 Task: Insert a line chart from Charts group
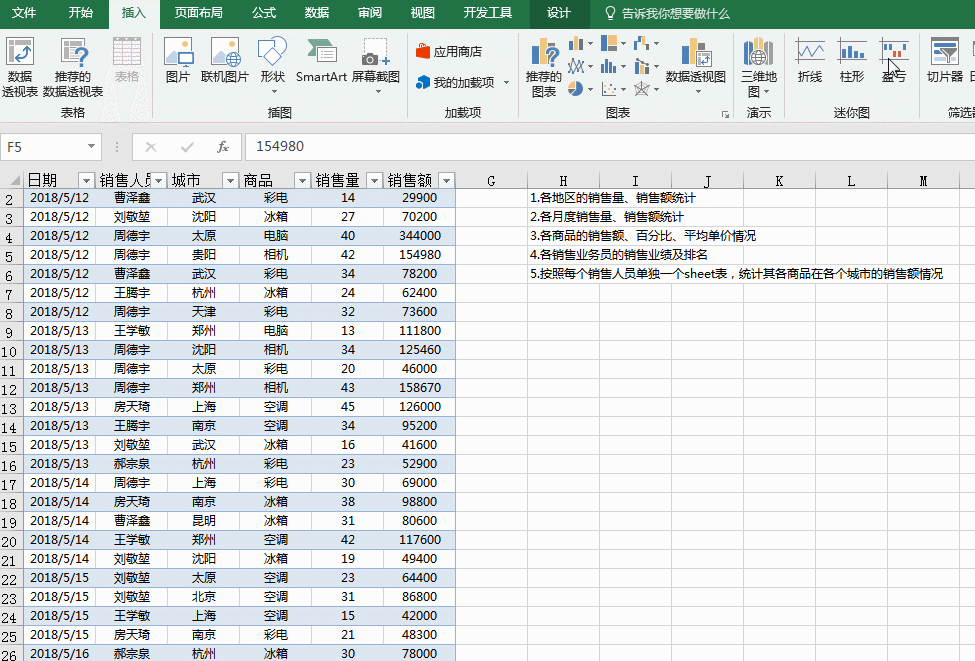[581, 66]
